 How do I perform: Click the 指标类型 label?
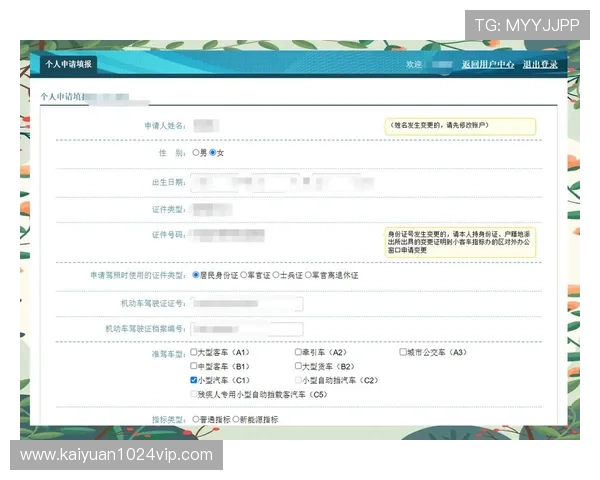pyautogui.click(x=169, y=420)
